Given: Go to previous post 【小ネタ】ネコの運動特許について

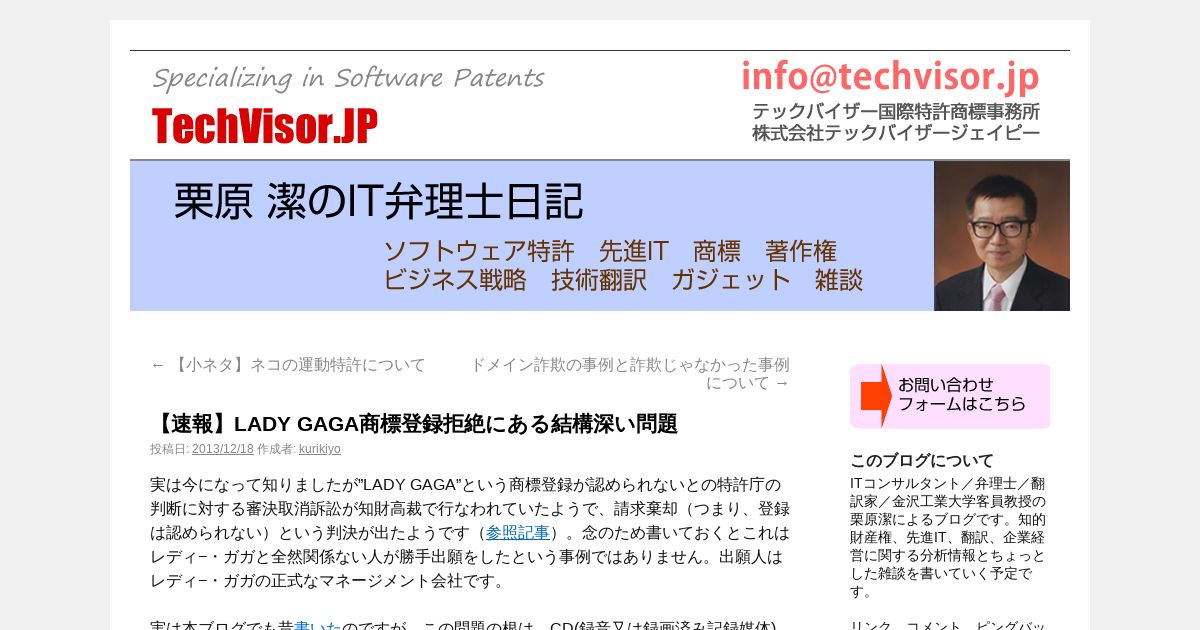Looking at the screenshot, I should (288, 365).
